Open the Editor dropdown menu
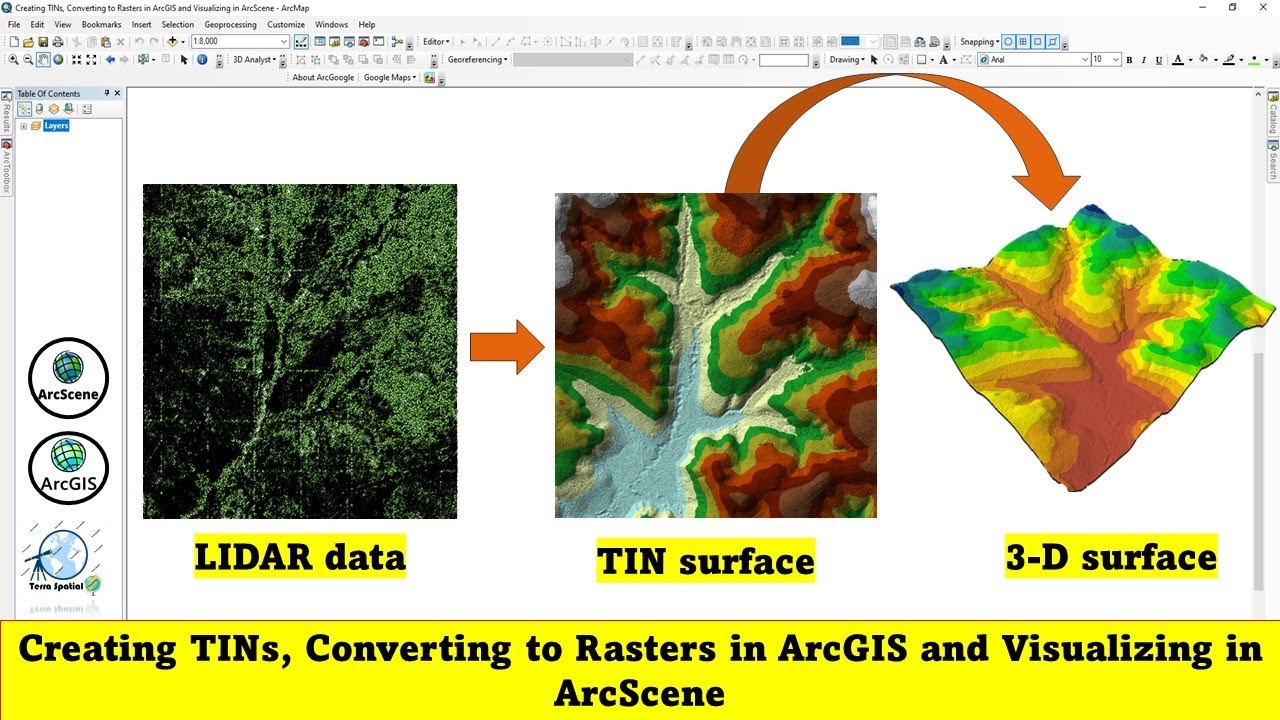The width and height of the screenshot is (1280, 720). pos(436,42)
